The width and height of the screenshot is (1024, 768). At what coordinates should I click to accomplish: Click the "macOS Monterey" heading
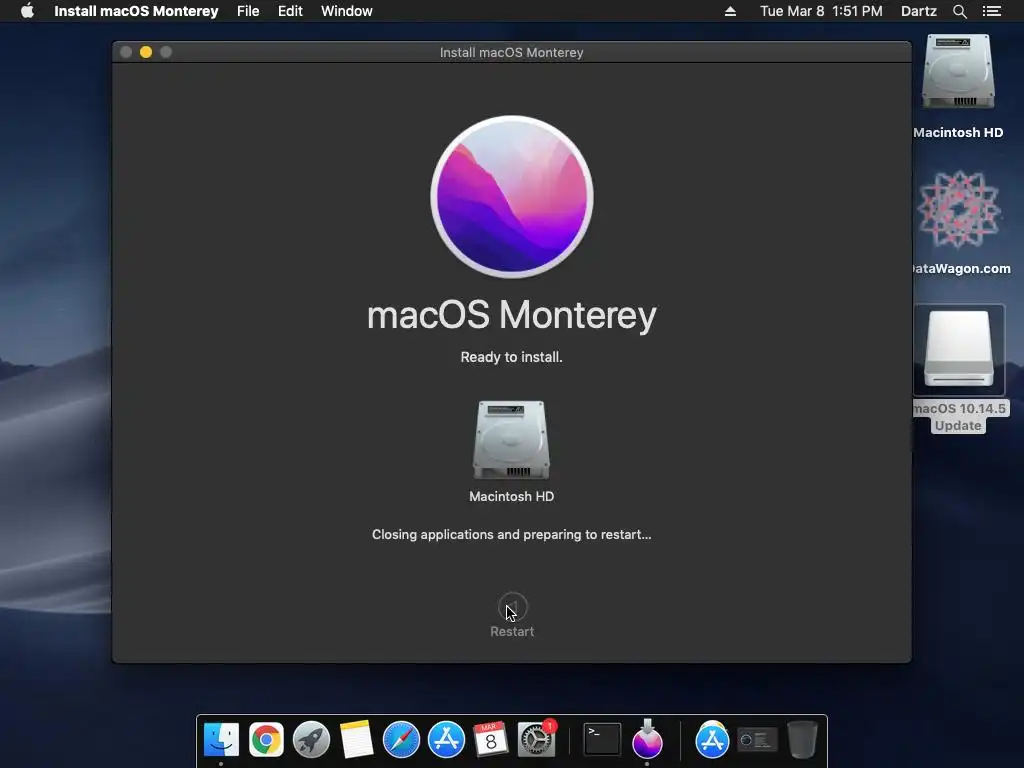512,315
